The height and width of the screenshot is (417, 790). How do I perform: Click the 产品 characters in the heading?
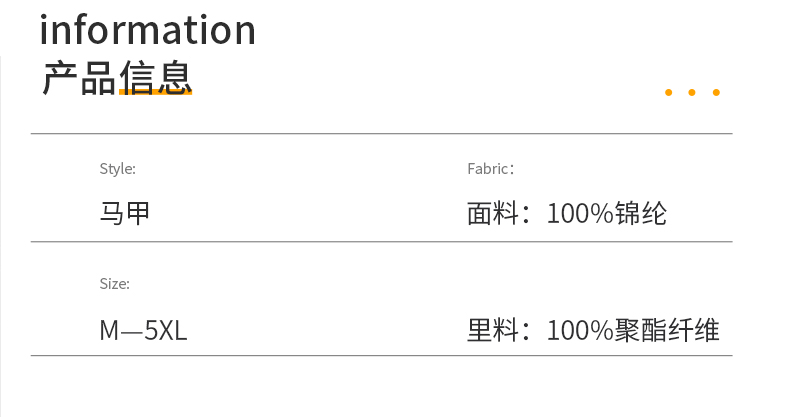coord(79,78)
